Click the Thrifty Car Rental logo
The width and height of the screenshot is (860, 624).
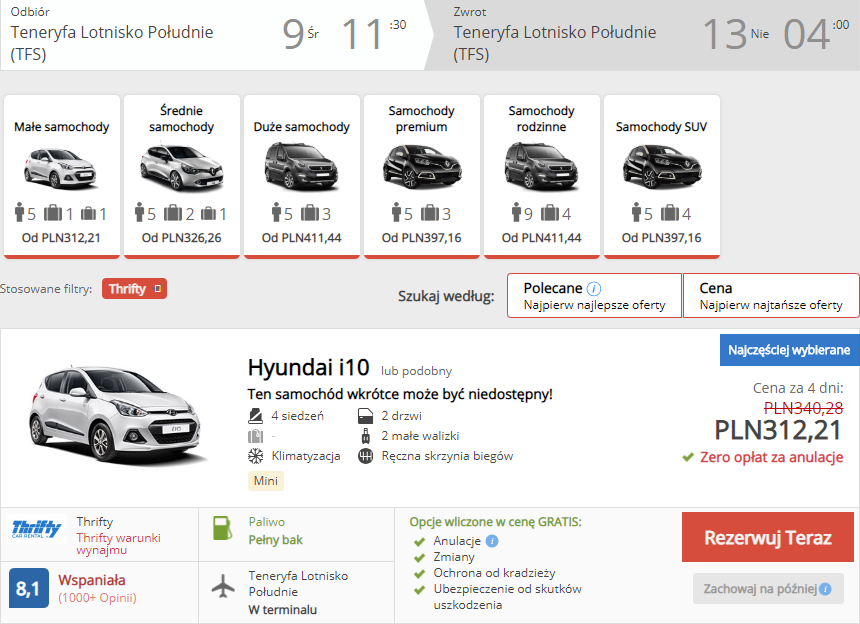click(36, 529)
